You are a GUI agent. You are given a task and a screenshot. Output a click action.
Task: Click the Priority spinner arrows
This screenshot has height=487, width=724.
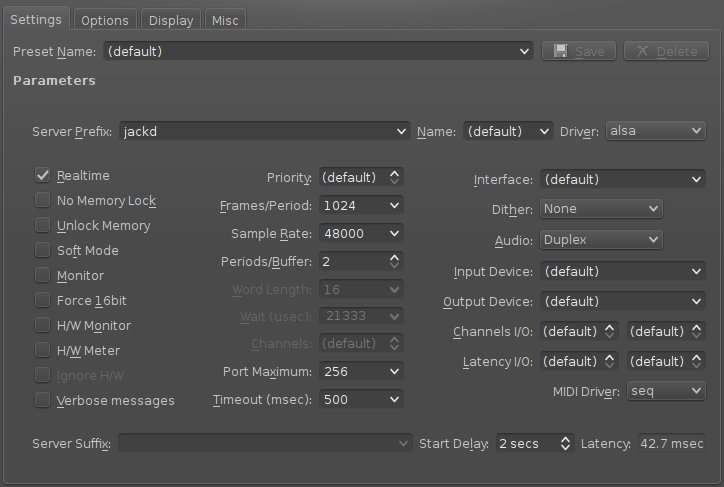[395, 177]
